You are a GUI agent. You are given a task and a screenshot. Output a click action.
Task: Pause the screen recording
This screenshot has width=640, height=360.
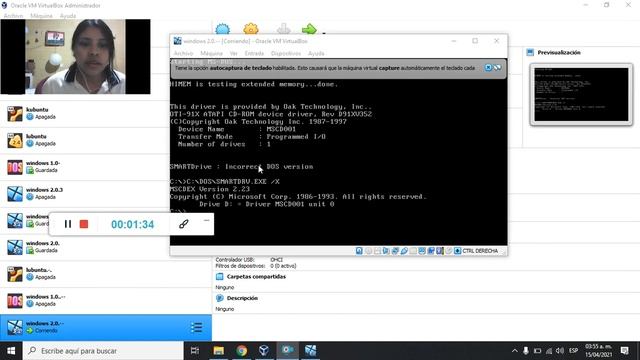click(68, 224)
